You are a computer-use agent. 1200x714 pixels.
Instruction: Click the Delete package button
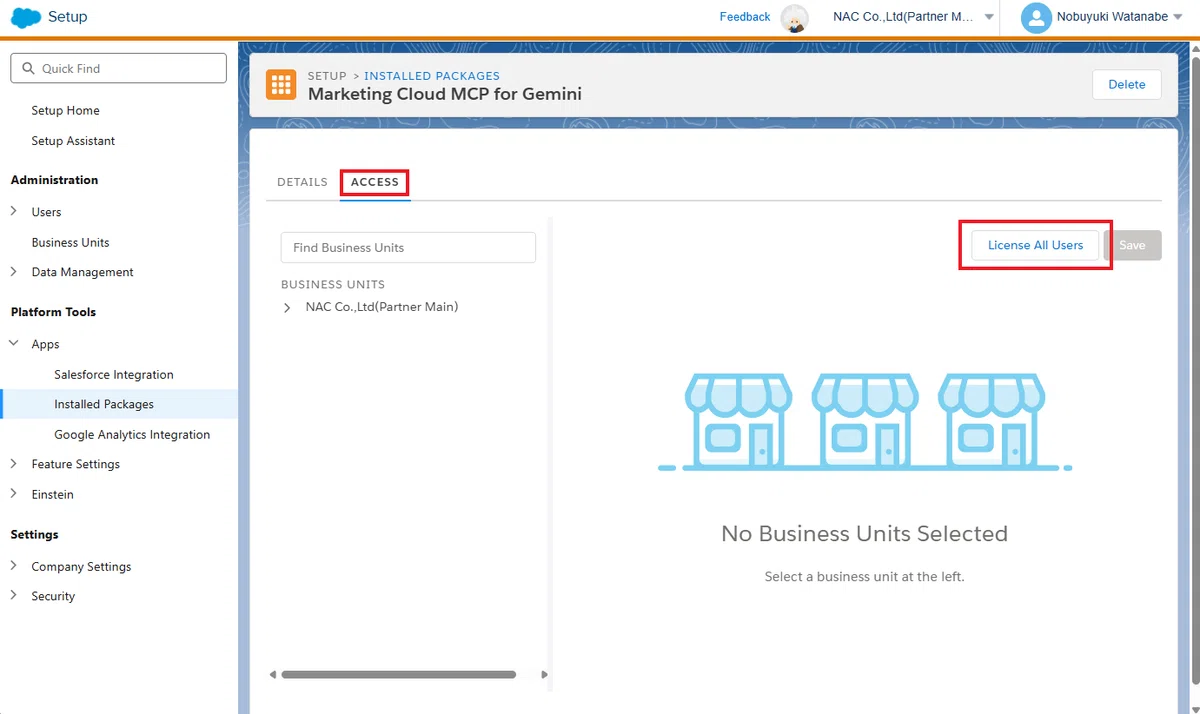[1127, 85]
